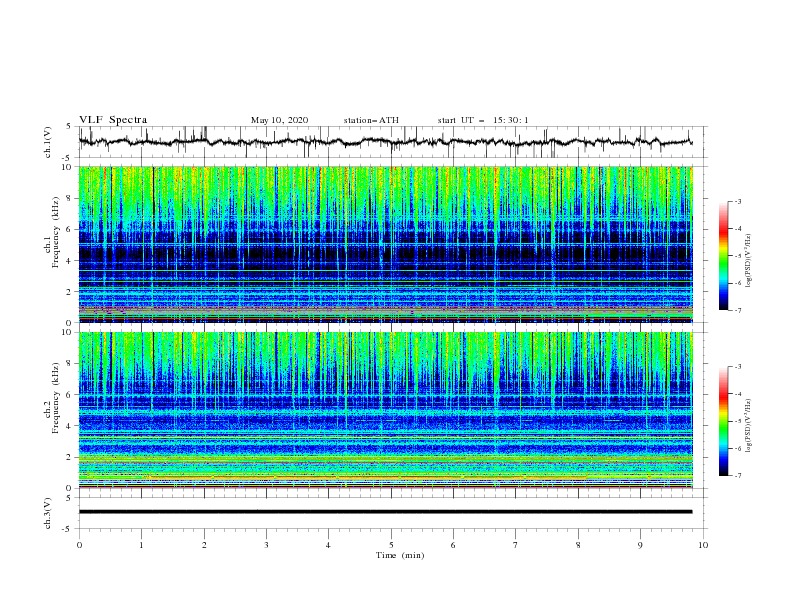The image size is (792, 612).
Task: Click the ch.1 voltage waveform trace
Action: [386, 142]
